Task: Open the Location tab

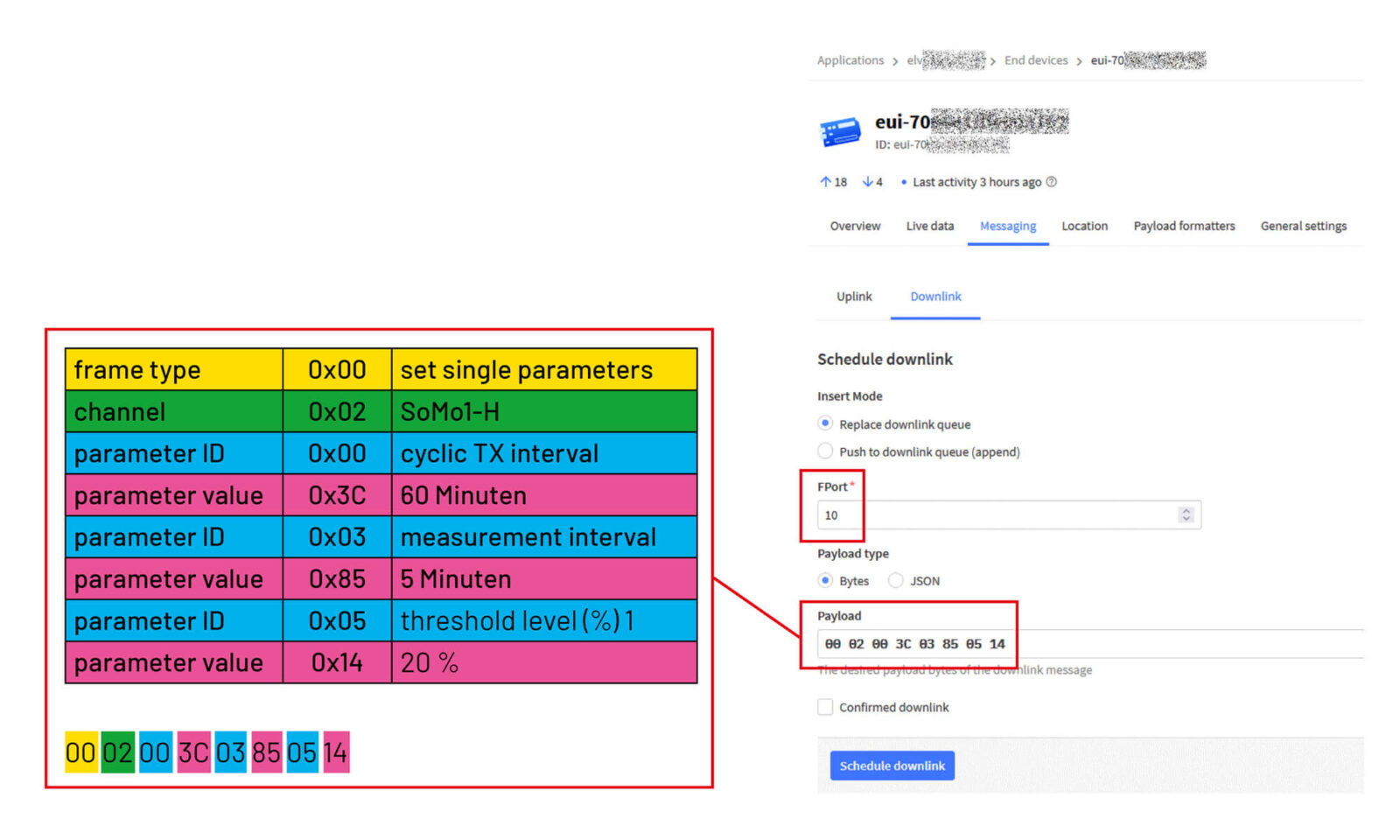Action: (1084, 226)
